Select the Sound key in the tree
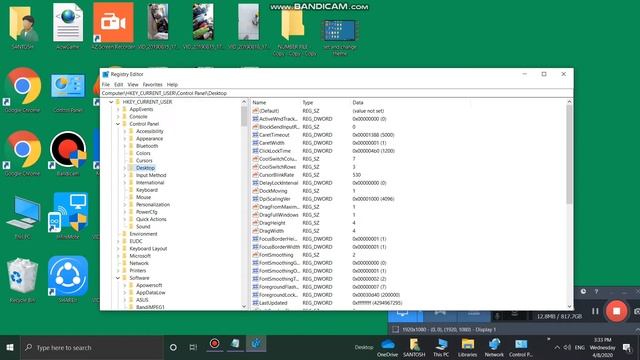The width and height of the screenshot is (640, 360). tap(143, 227)
